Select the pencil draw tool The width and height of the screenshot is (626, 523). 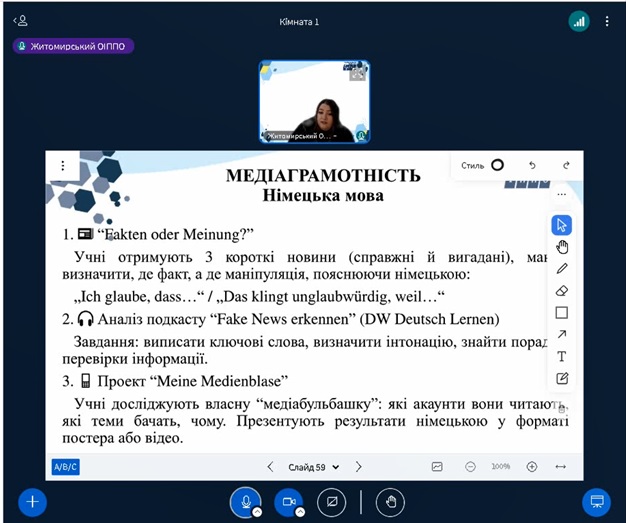(x=561, y=269)
